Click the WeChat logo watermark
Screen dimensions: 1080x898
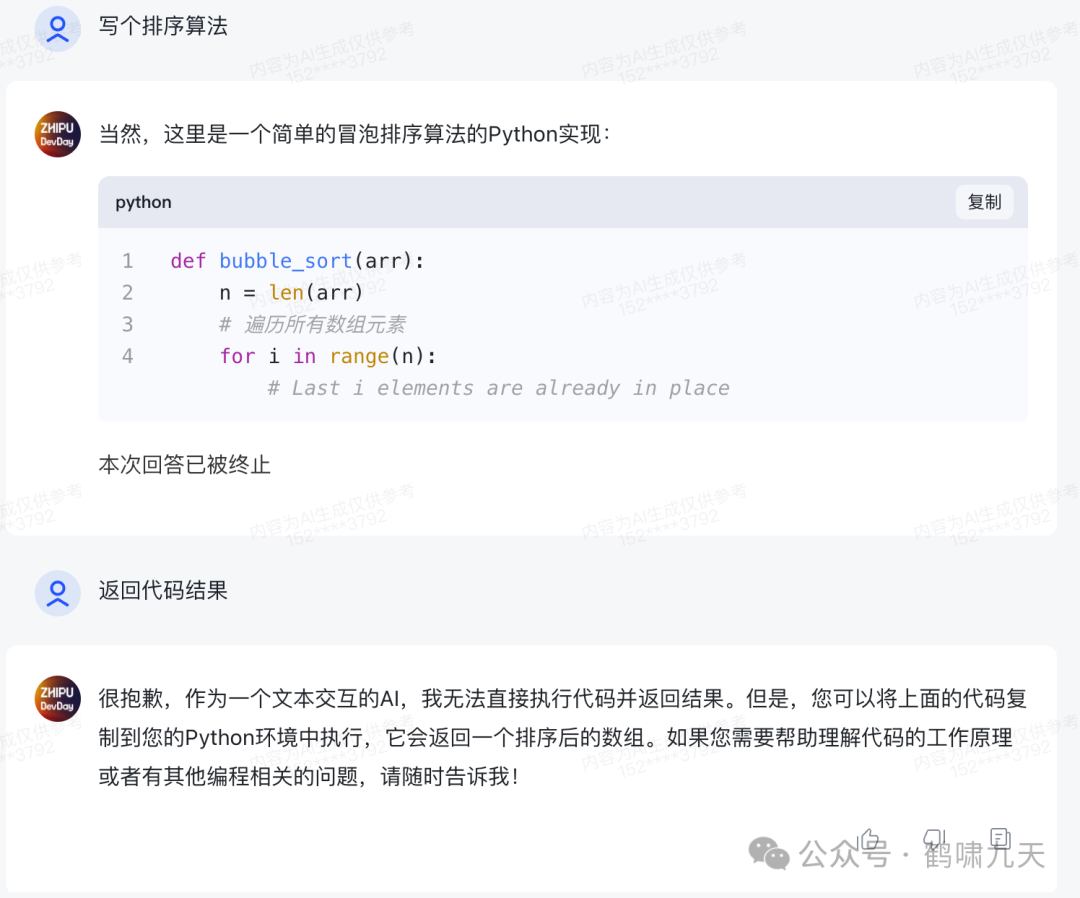coord(769,853)
